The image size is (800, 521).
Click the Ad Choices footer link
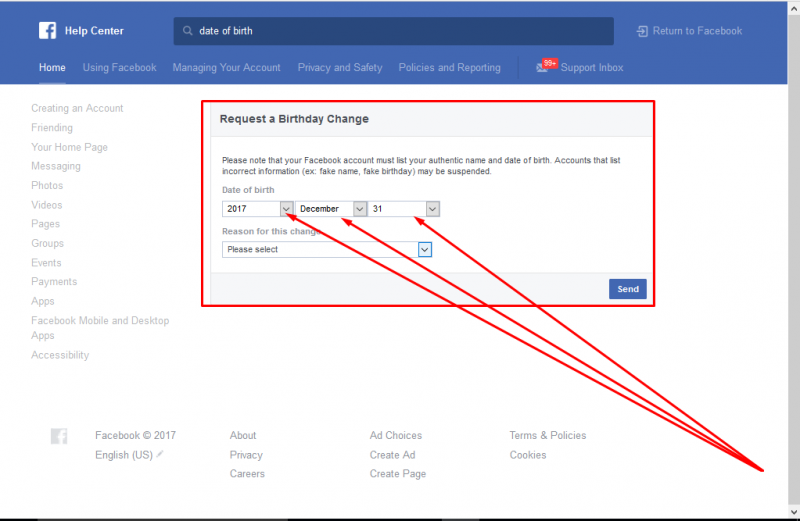pos(396,435)
